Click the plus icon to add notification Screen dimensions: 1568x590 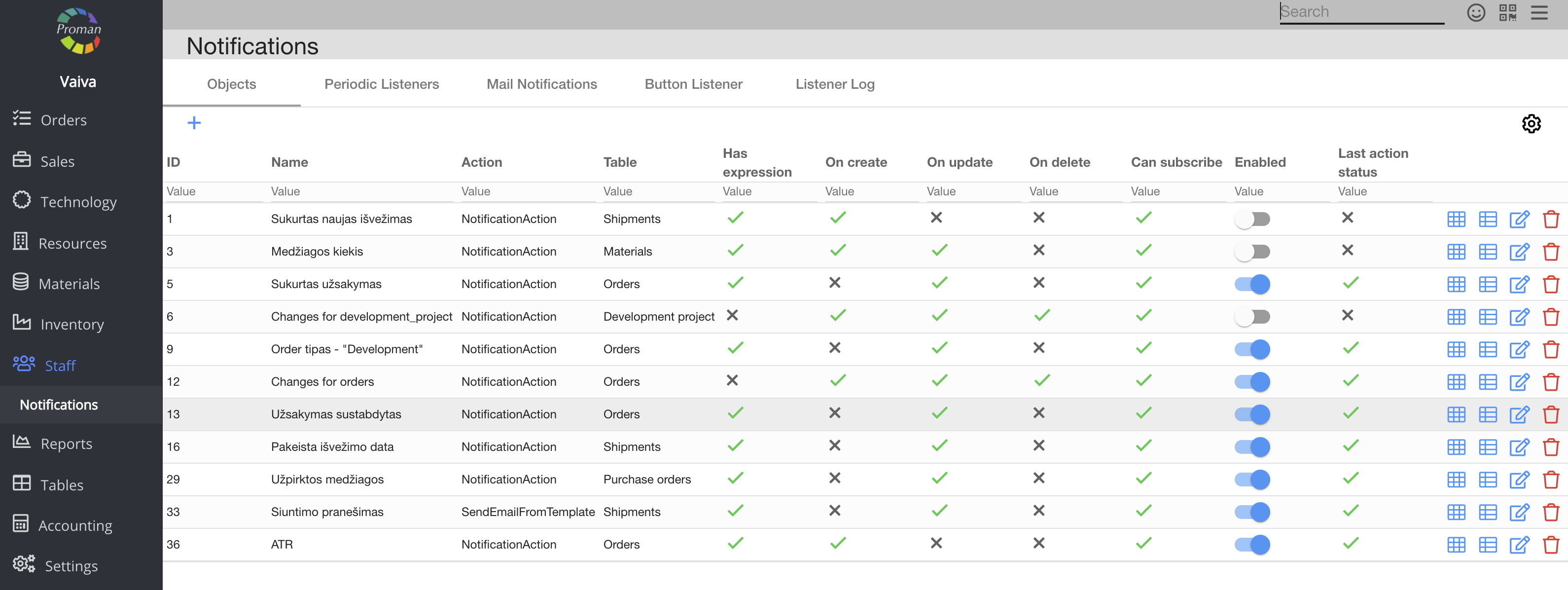pyautogui.click(x=194, y=123)
